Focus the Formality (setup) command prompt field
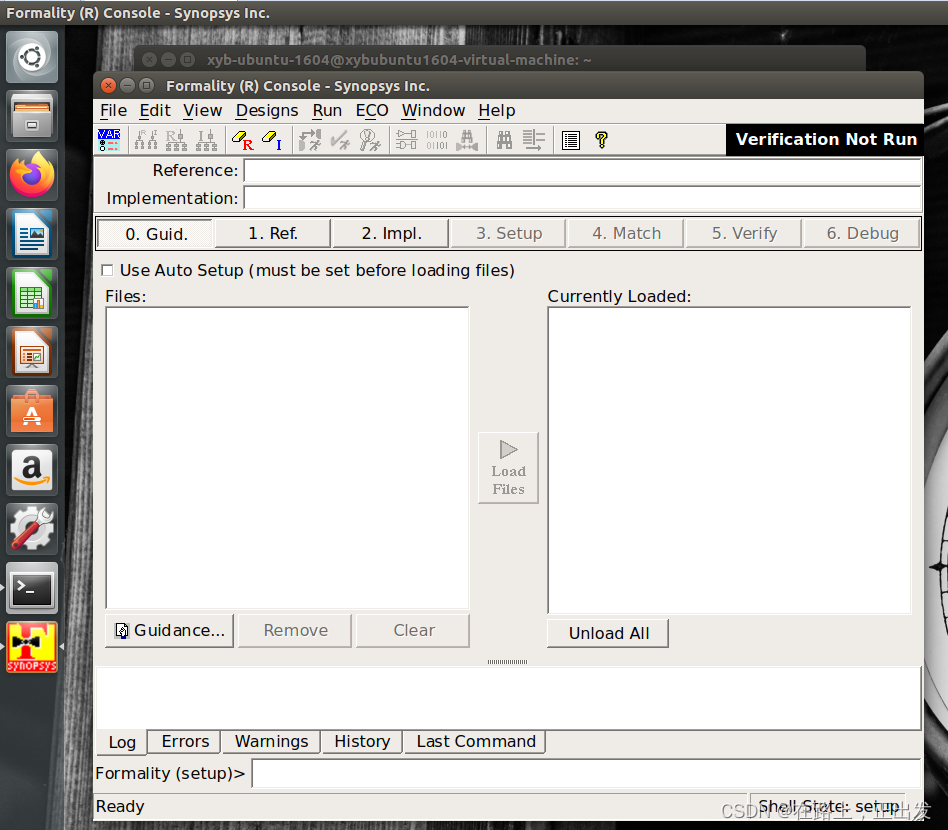The width and height of the screenshot is (948, 830). (x=586, y=774)
